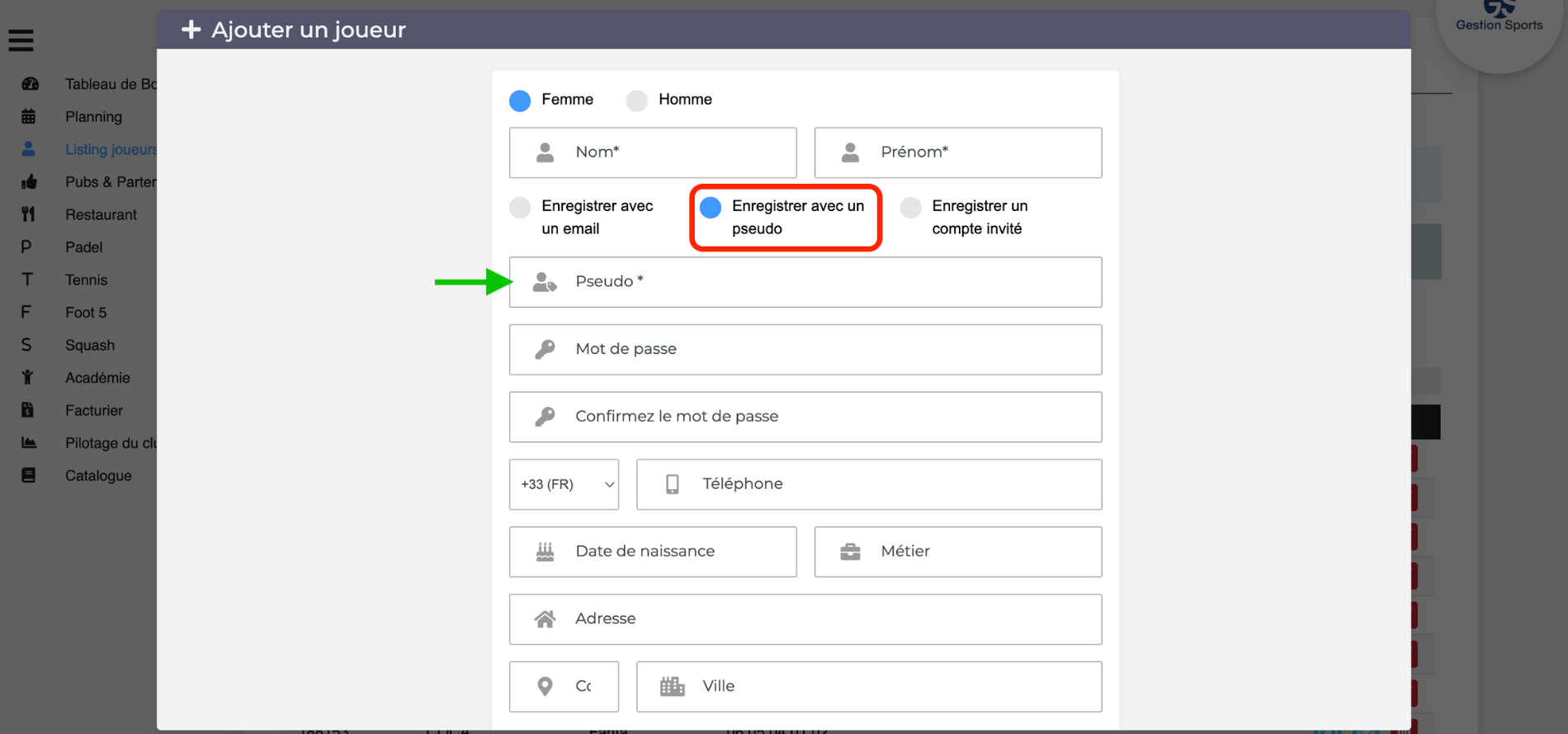The image size is (1568, 734).
Task: Click the briefcase icon in Métier field
Action: 850,552
